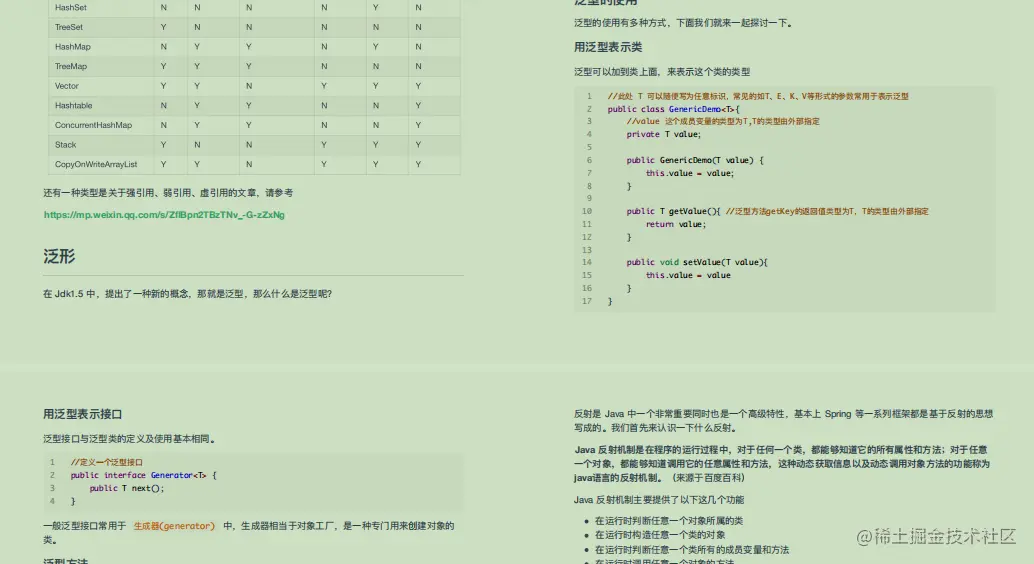Click code line public class GenericDemo<T>{
This screenshot has height=564, width=1034.
[673, 109]
